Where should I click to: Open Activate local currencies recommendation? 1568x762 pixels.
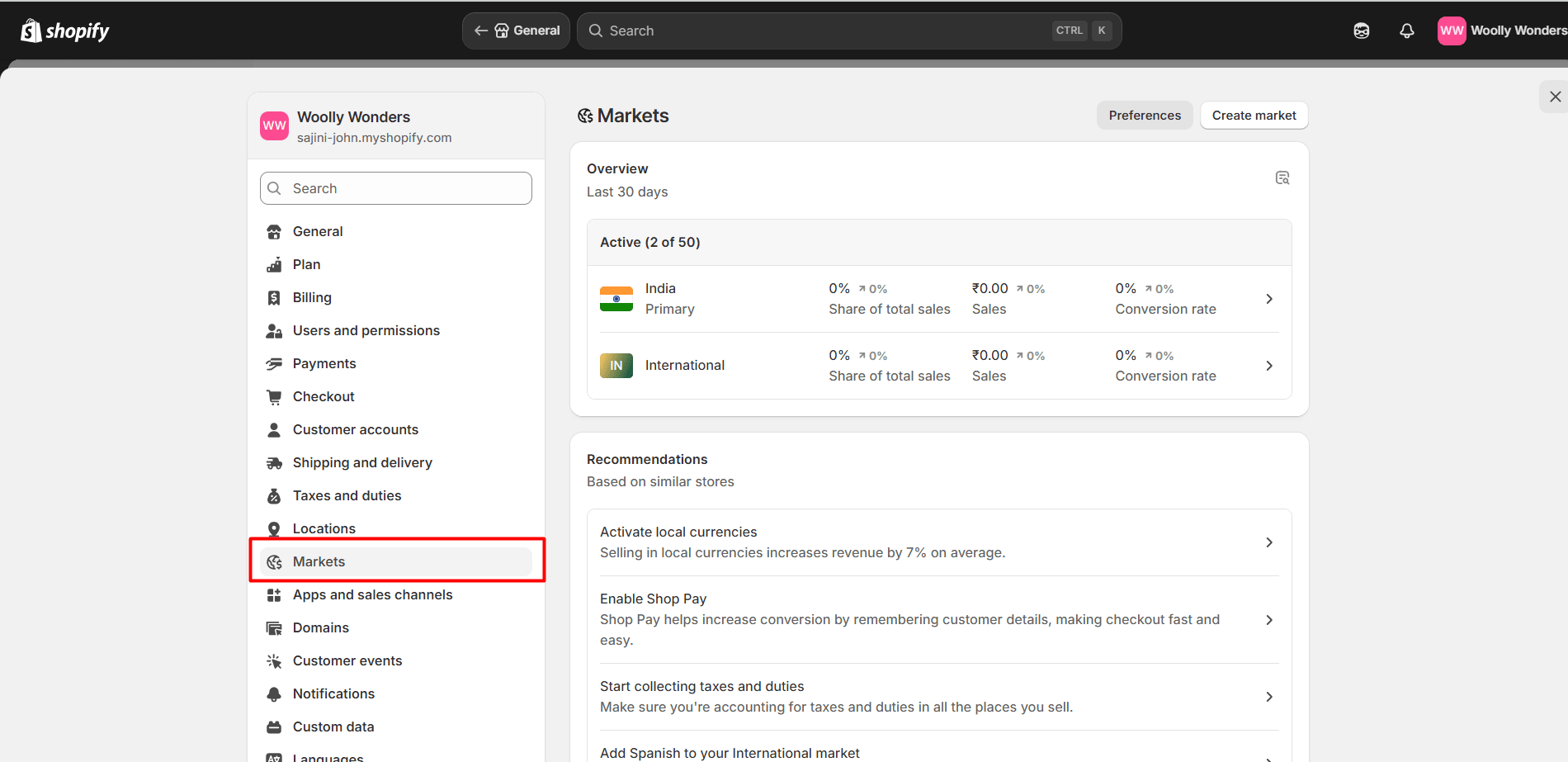[x=939, y=542]
